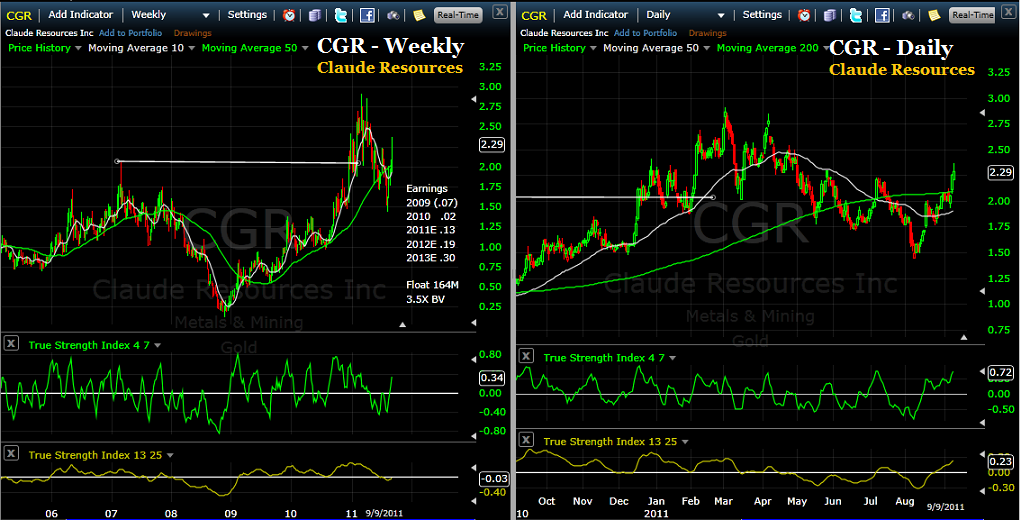Click the 2.29 price label on Weekly chart
Screen dimensions: 1021x520
[x=492, y=144]
